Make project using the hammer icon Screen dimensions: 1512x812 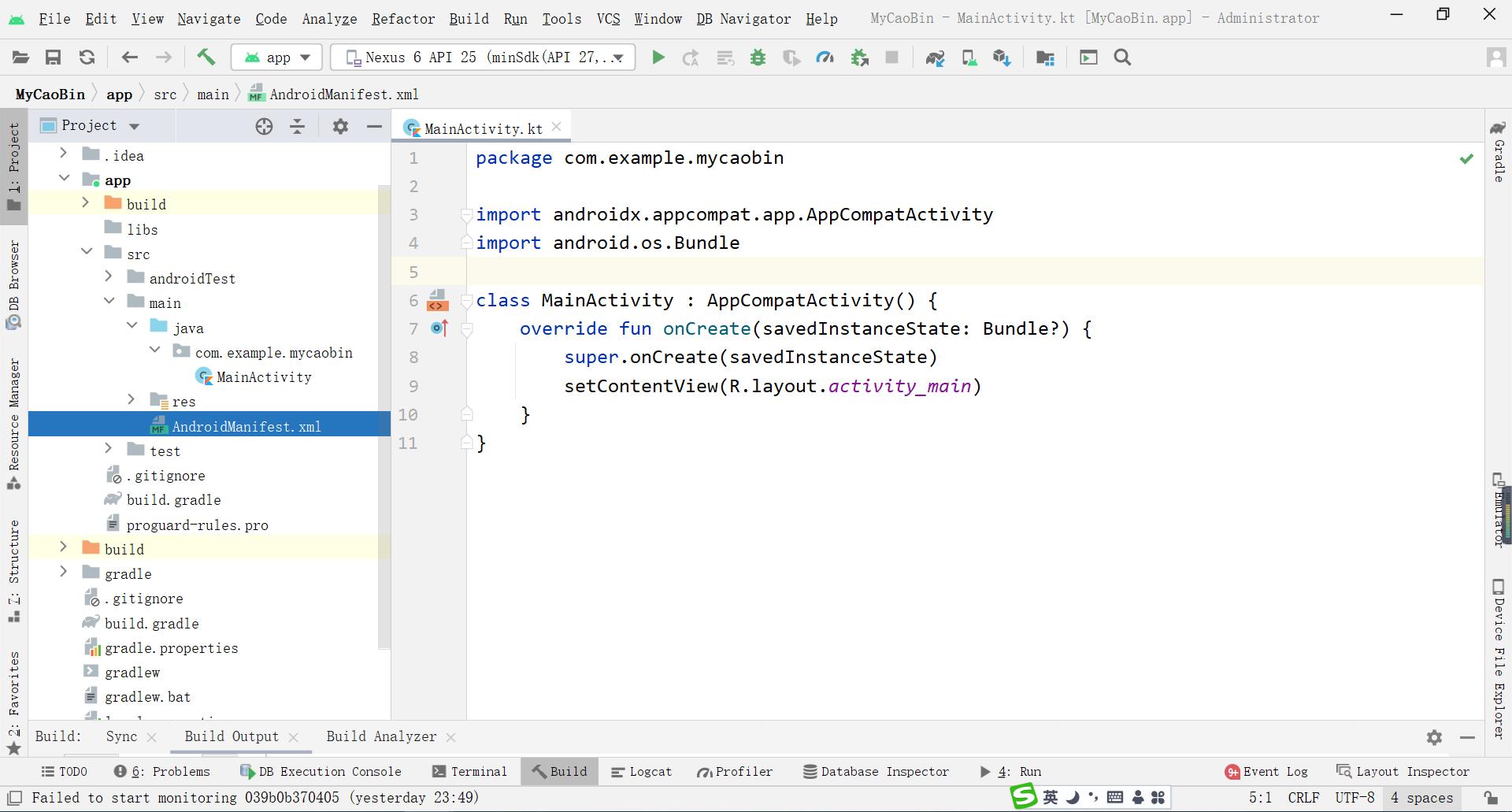(206, 57)
